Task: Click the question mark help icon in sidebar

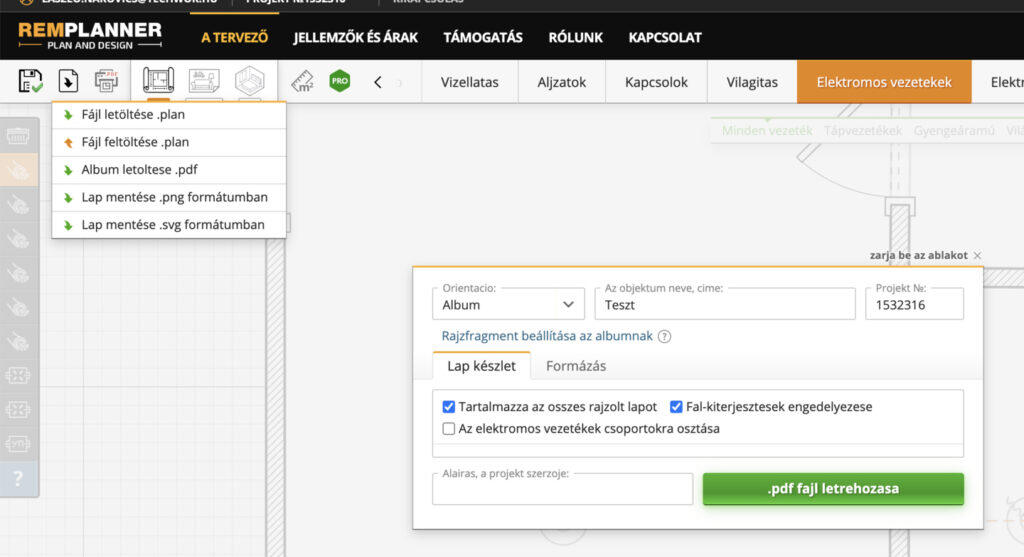Action: coord(18,479)
